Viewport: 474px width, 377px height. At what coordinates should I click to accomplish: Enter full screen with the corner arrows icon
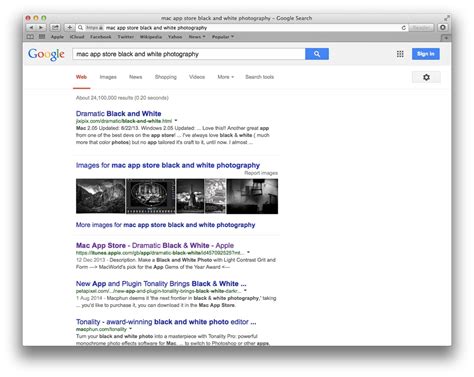(447, 18)
